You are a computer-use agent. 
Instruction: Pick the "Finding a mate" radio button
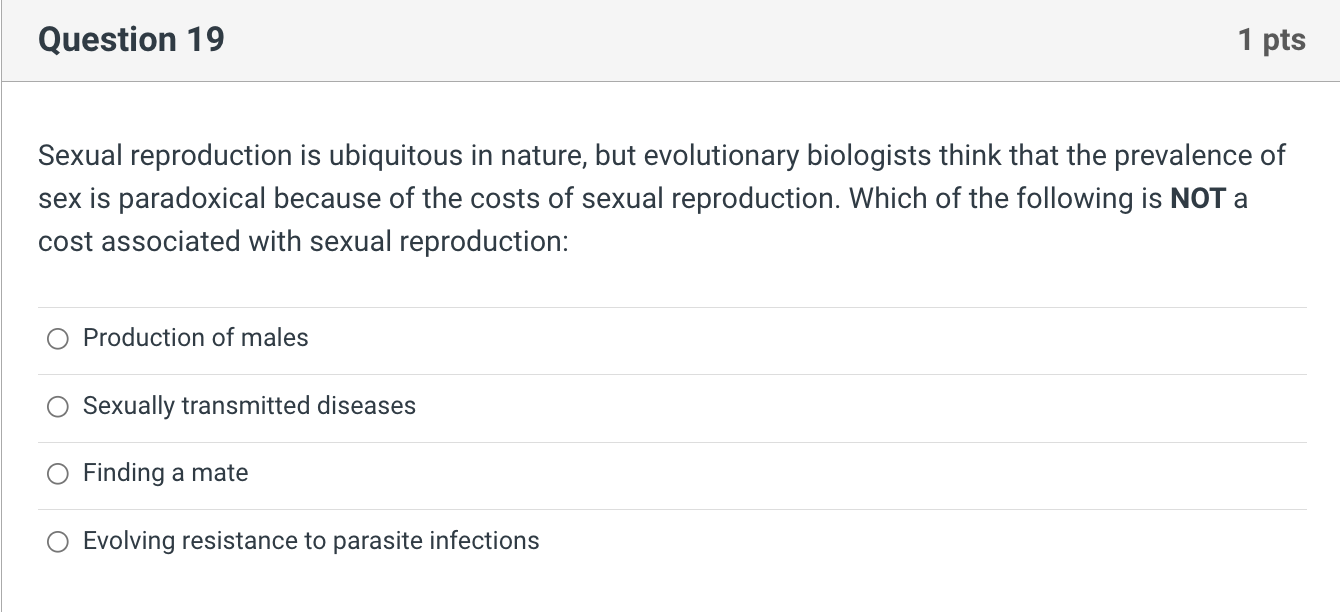[x=59, y=474]
